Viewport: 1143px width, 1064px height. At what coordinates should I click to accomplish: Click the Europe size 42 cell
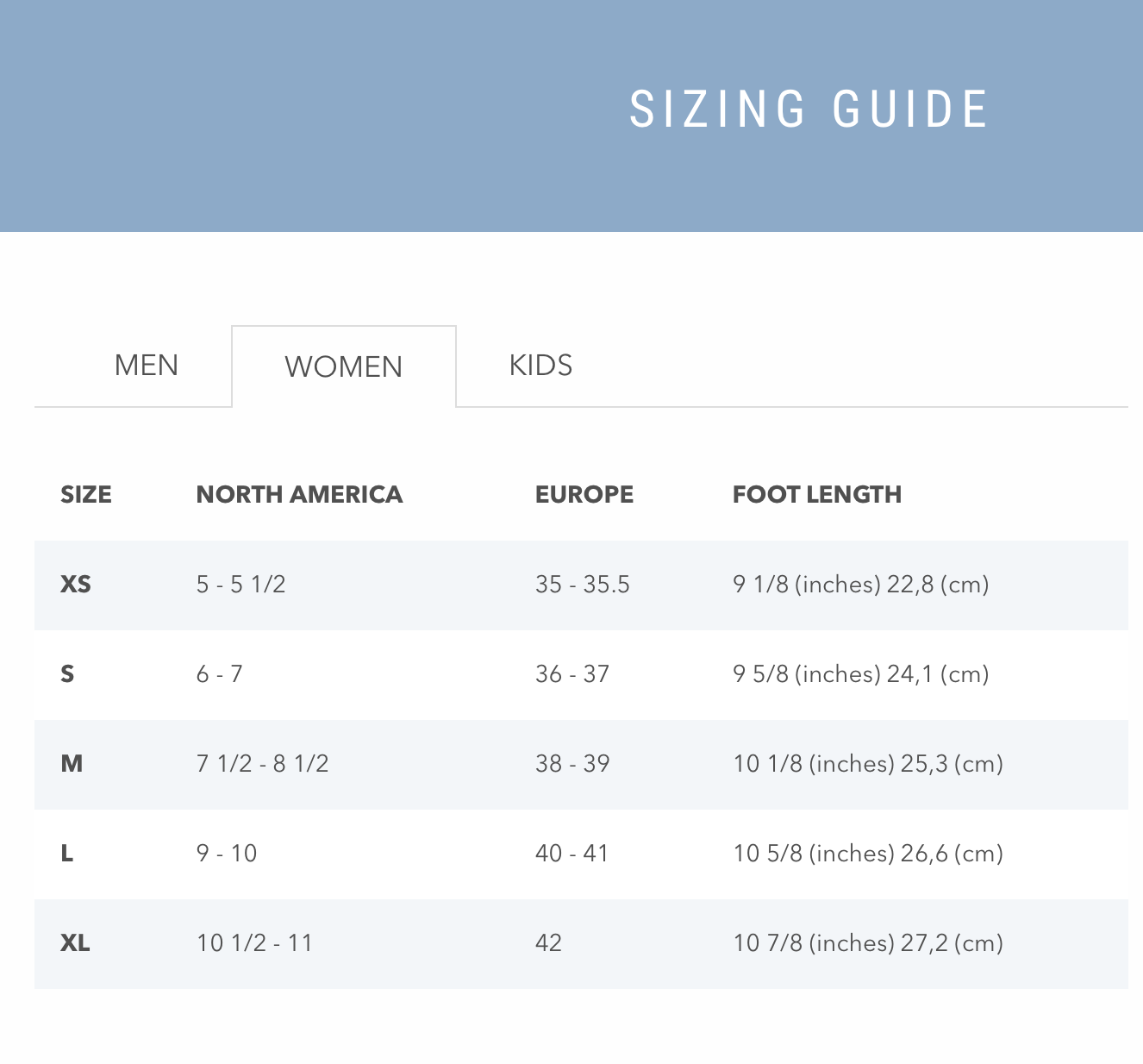click(x=548, y=943)
